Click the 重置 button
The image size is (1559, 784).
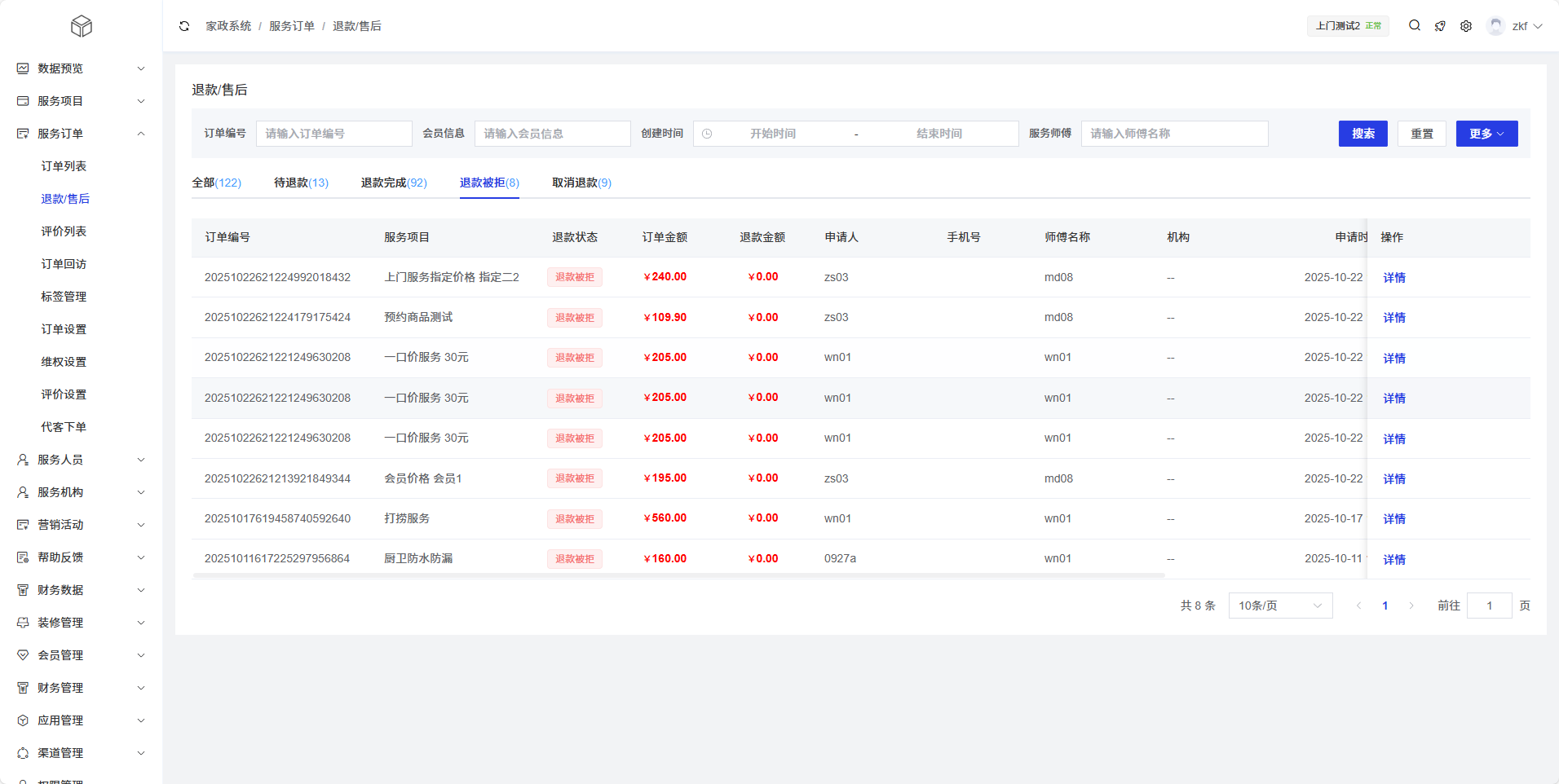(x=1422, y=134)
